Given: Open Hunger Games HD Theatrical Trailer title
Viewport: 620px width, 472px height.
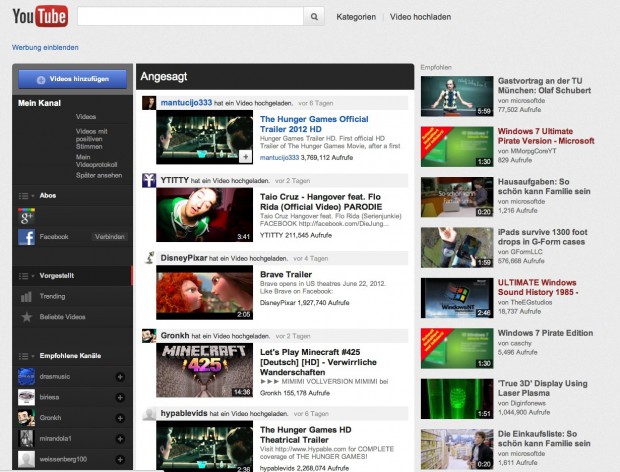Looking at the screenshot, I should [306, 435].
